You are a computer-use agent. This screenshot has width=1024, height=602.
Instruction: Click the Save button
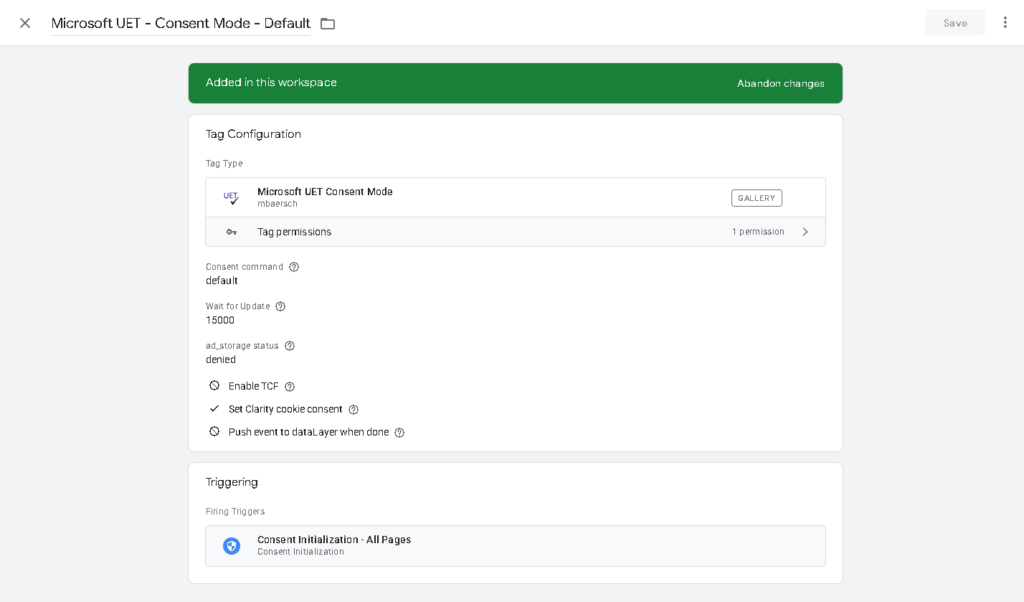pyautogui.click(x=954, y=23)
